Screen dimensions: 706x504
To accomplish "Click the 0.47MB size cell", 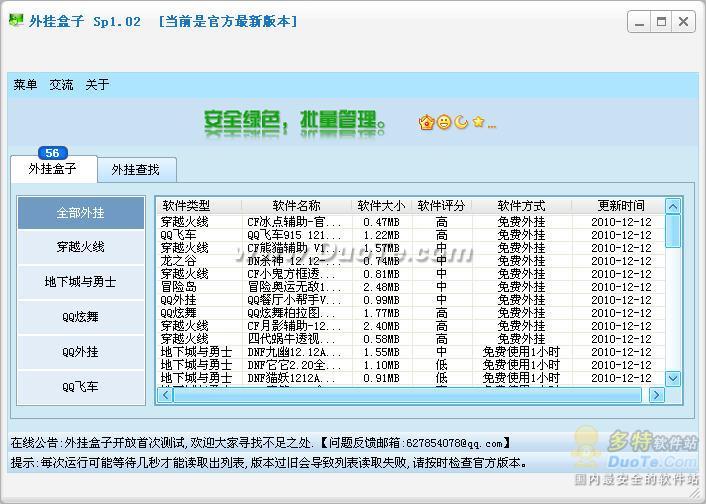I will coord(381,222).
